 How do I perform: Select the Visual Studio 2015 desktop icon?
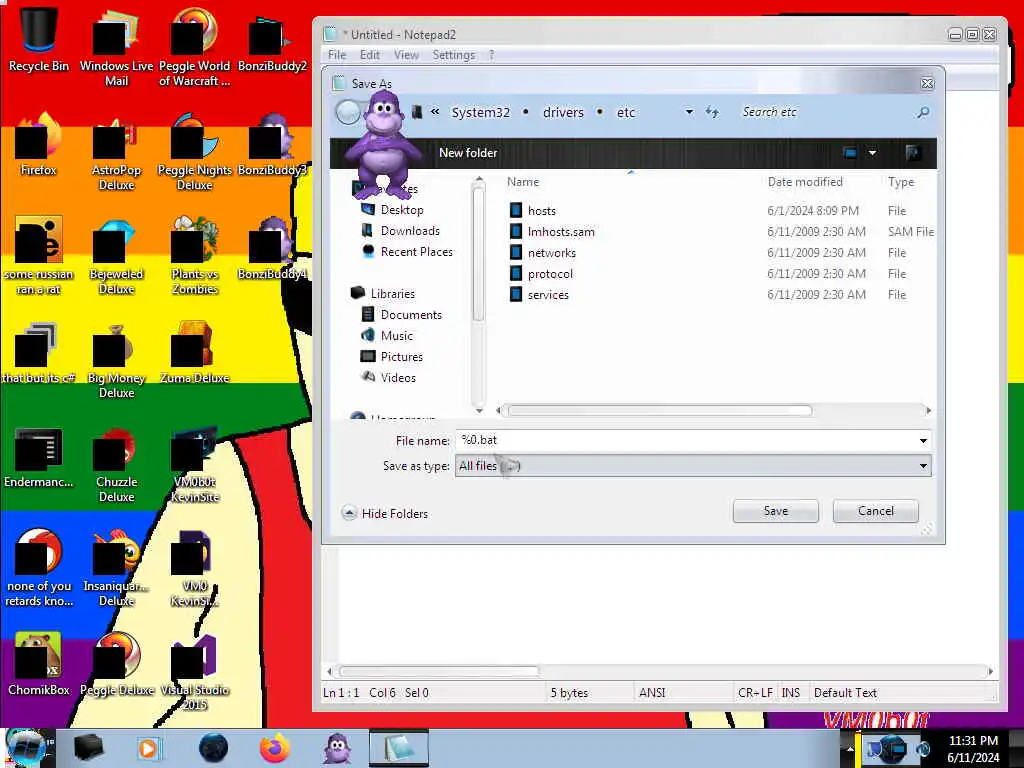(x=195, y=671)
